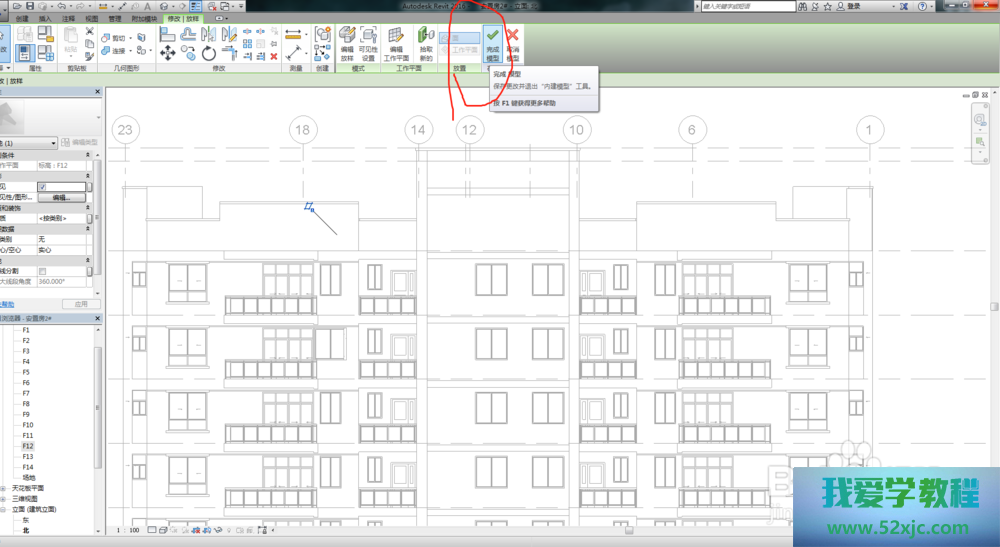
Task: Toggle the Segmented path checkbox in Properties
Action: 42,271
